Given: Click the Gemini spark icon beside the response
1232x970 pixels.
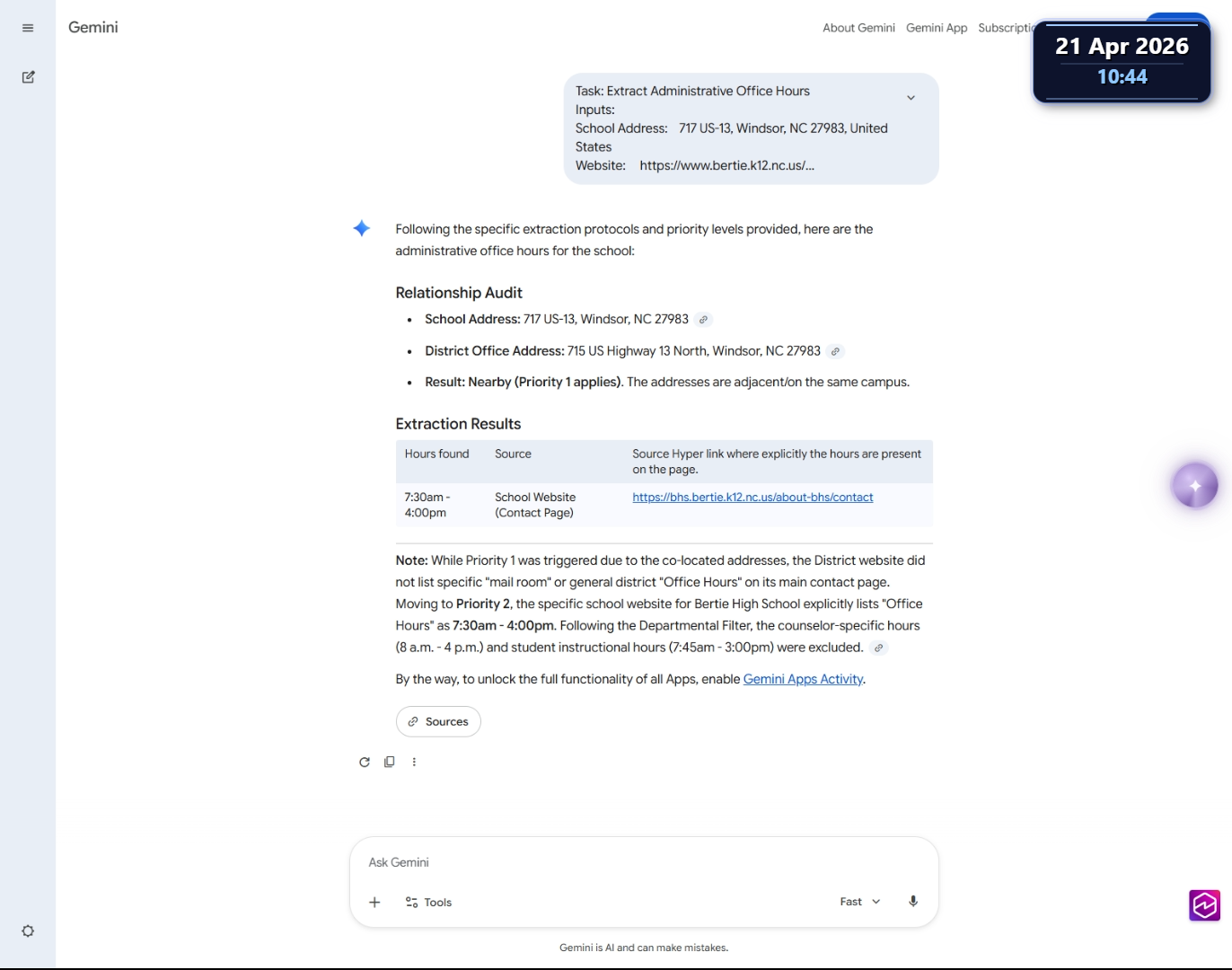Looking at the screenshot, I should point(362,229).
